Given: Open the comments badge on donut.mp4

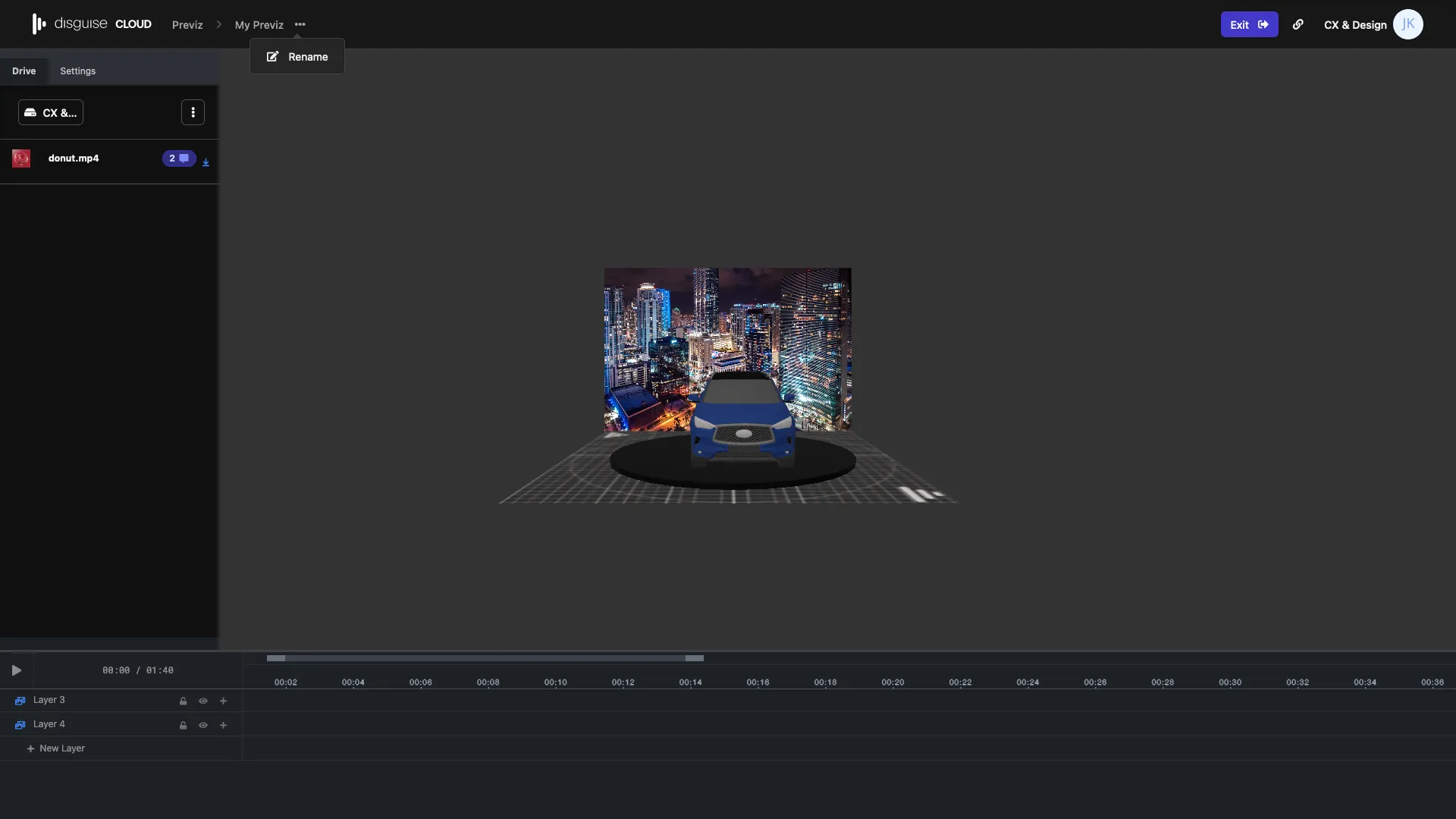Looking at the screenshot, I should 179,158.
